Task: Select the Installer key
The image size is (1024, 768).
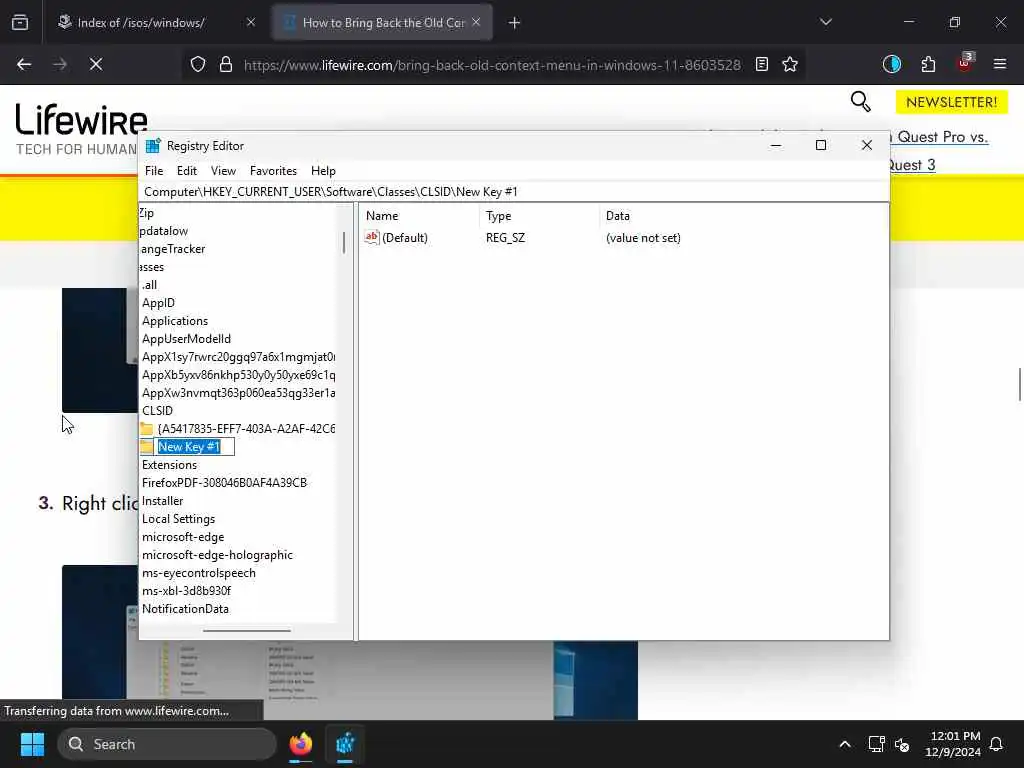Action: click(x=163, y=501)
